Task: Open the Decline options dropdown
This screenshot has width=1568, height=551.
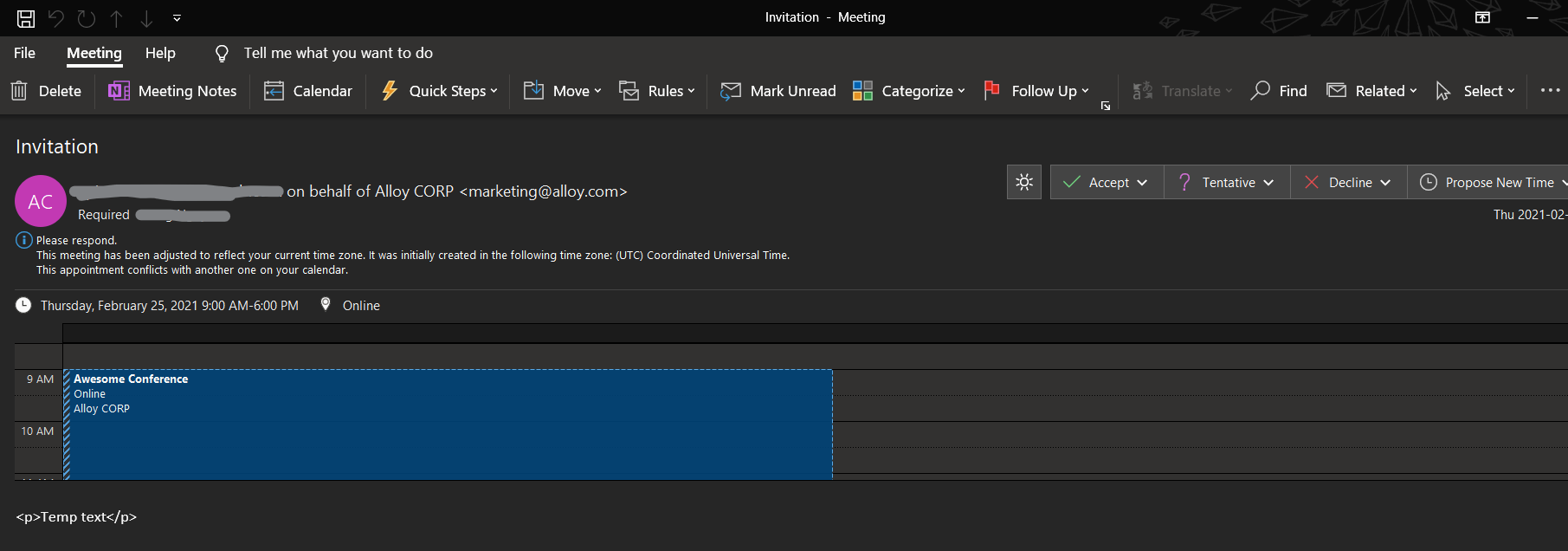Action: (x=1385, y=183)
